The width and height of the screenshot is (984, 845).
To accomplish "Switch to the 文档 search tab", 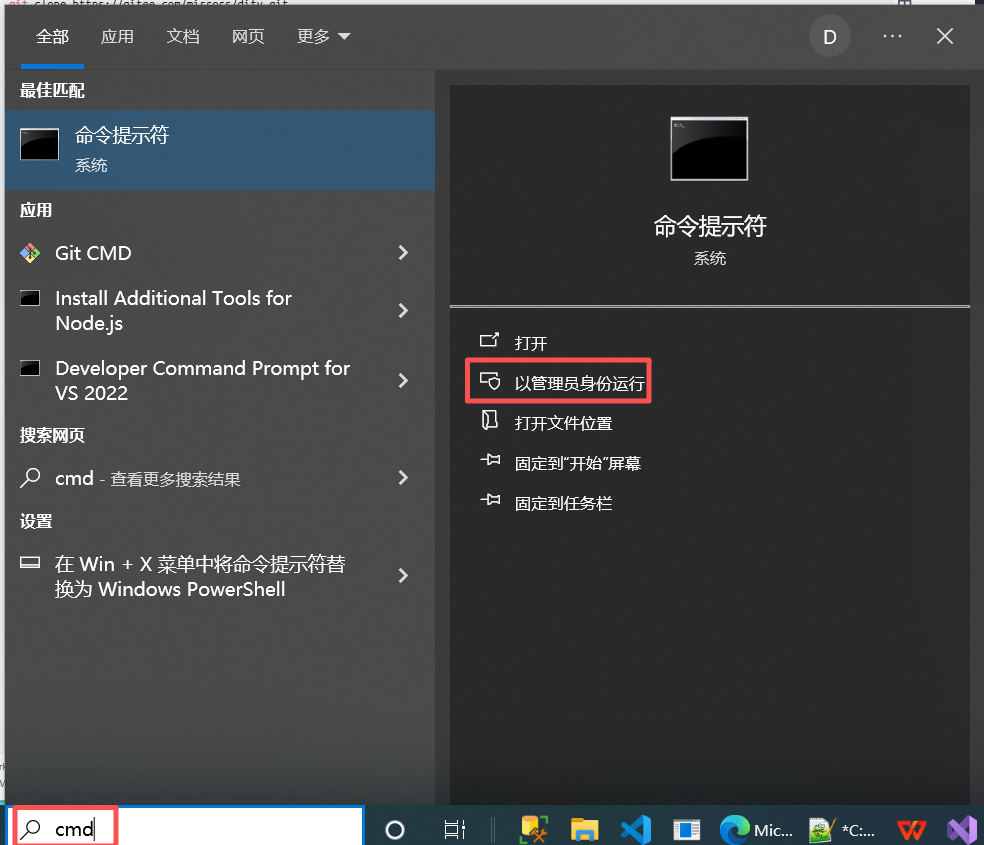I will [x=183, y=37].
